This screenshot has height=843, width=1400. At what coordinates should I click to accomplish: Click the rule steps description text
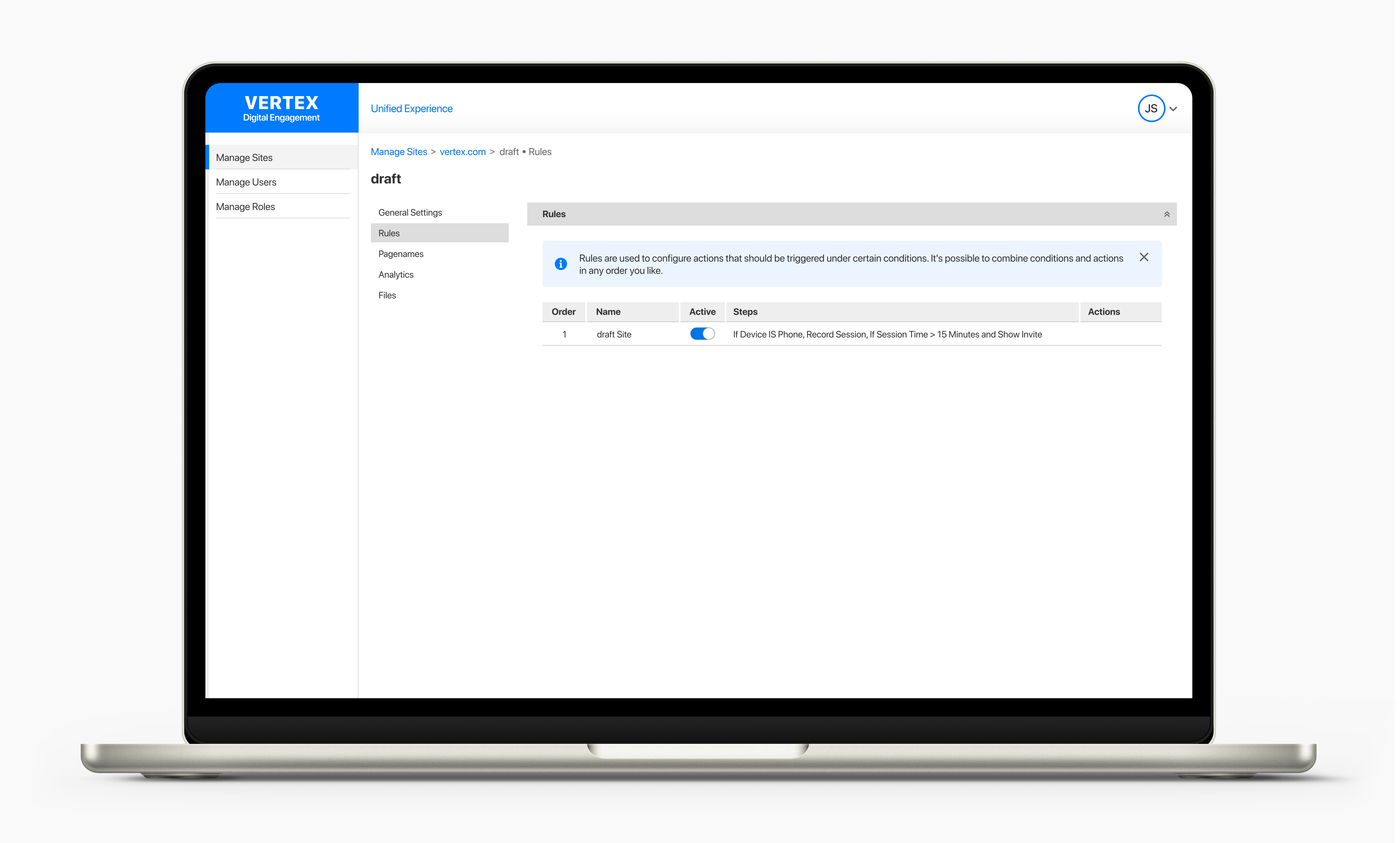pos(887,335)
